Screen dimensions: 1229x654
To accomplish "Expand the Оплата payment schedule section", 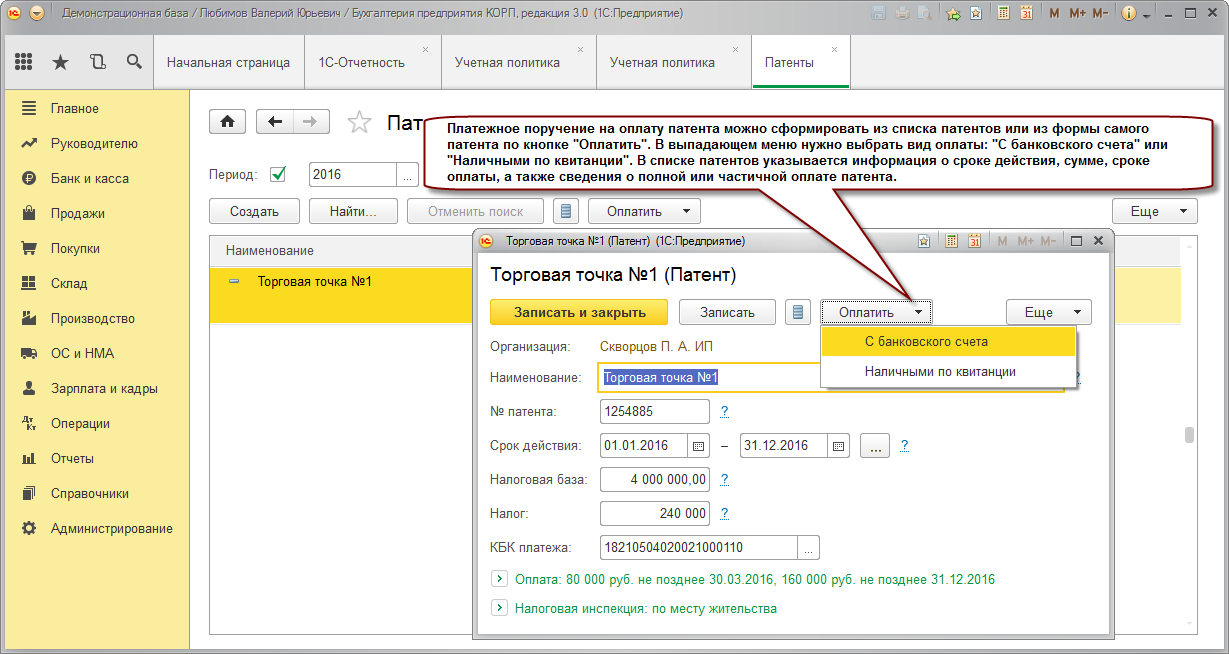I will [x=499, y=579].
